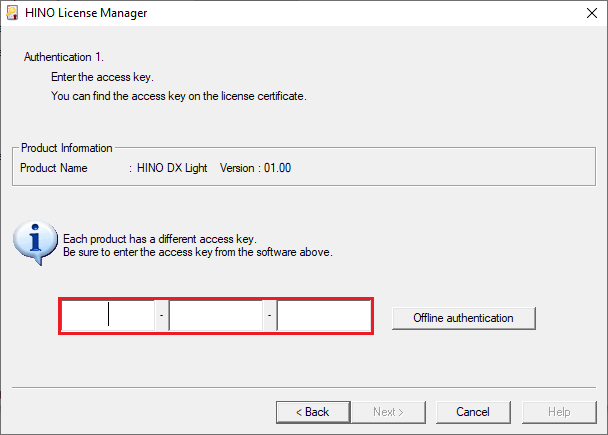Click the blue information bubble icon
This screenshot has height=435, width=608.
[35, 243]
